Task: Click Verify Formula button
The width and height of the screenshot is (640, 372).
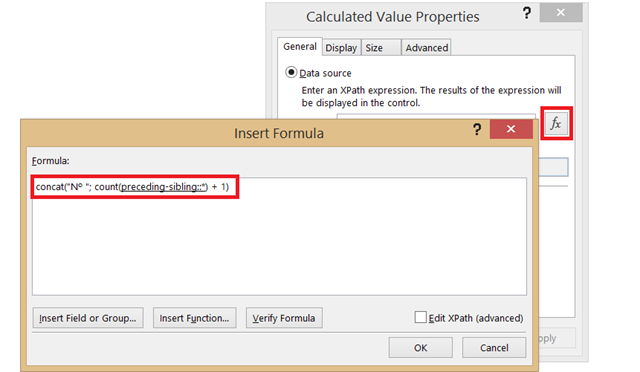Action: click(284, 318)
